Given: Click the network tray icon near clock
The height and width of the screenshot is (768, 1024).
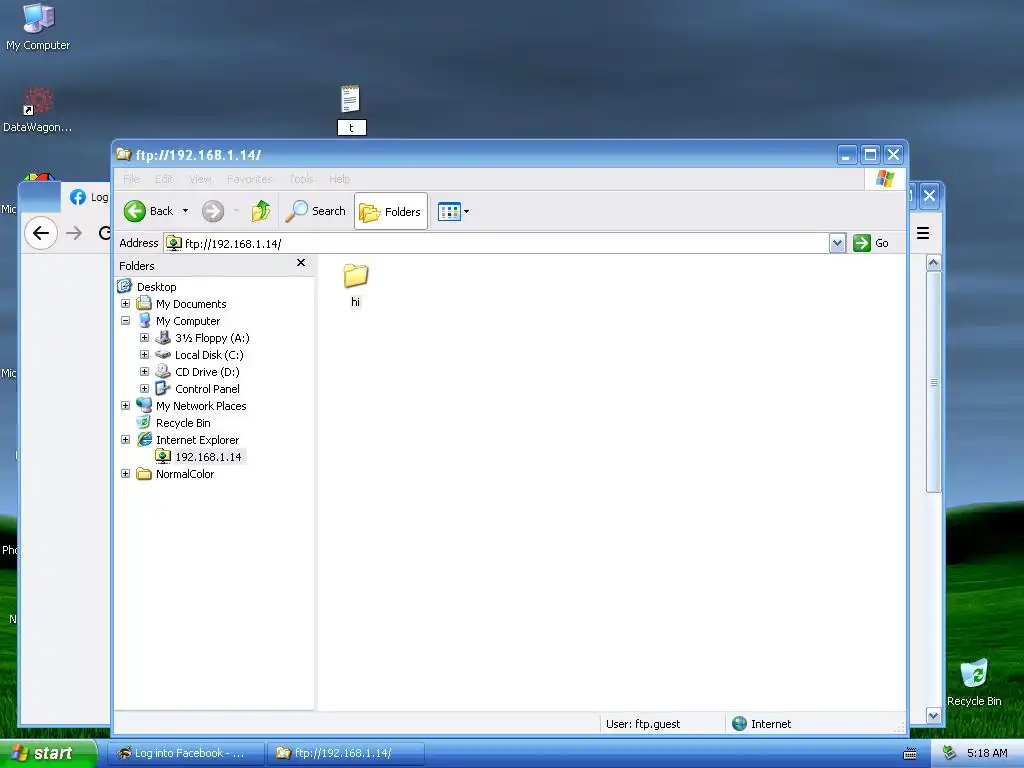Looking at the screenshot, I should click(949, 753).
